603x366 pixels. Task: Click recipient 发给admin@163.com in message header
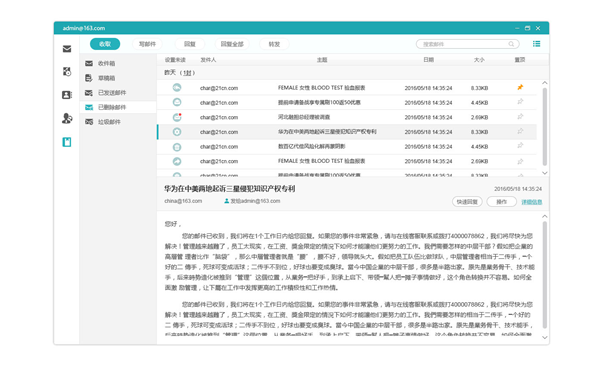(255, 201)
